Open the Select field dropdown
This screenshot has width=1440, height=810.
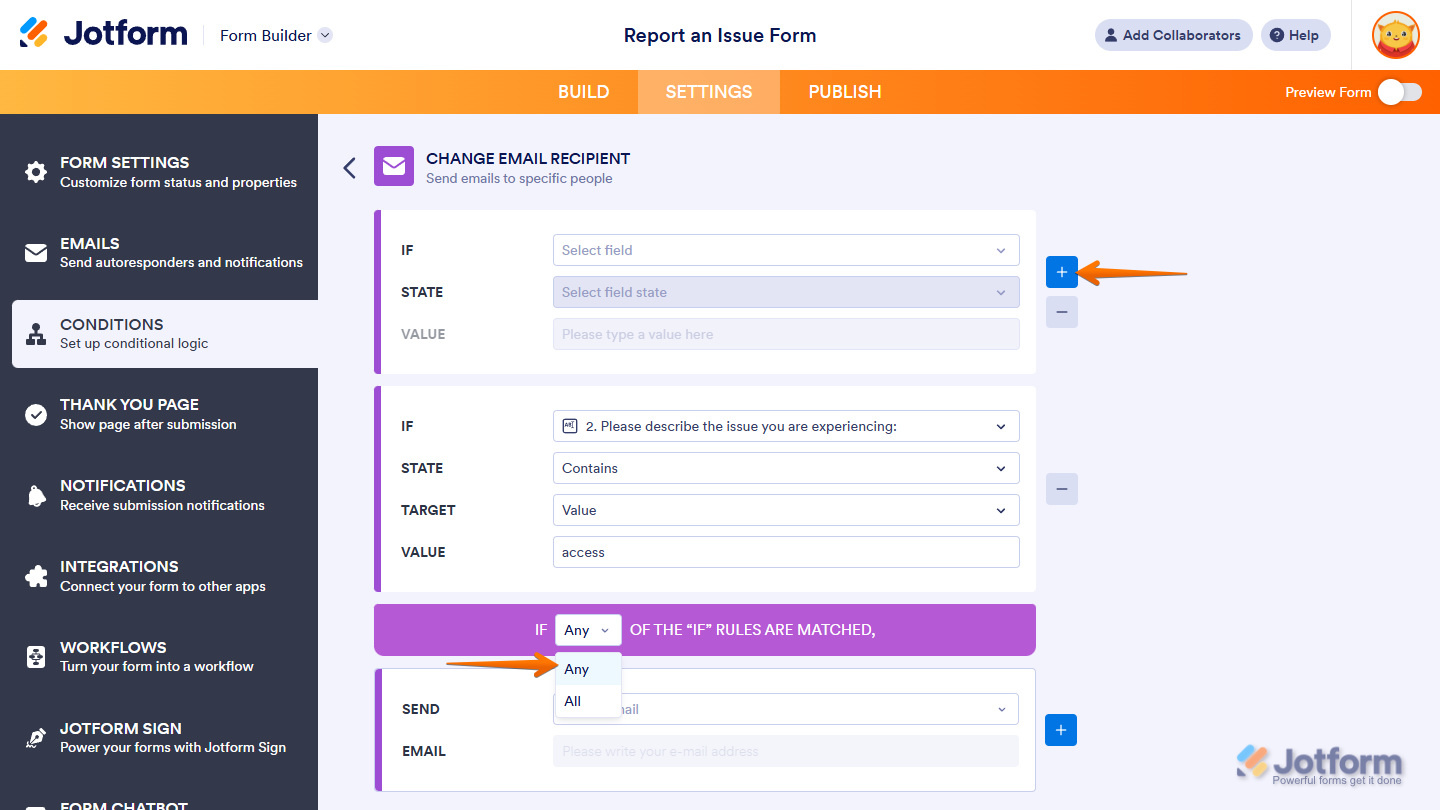[x=786, y=250]
